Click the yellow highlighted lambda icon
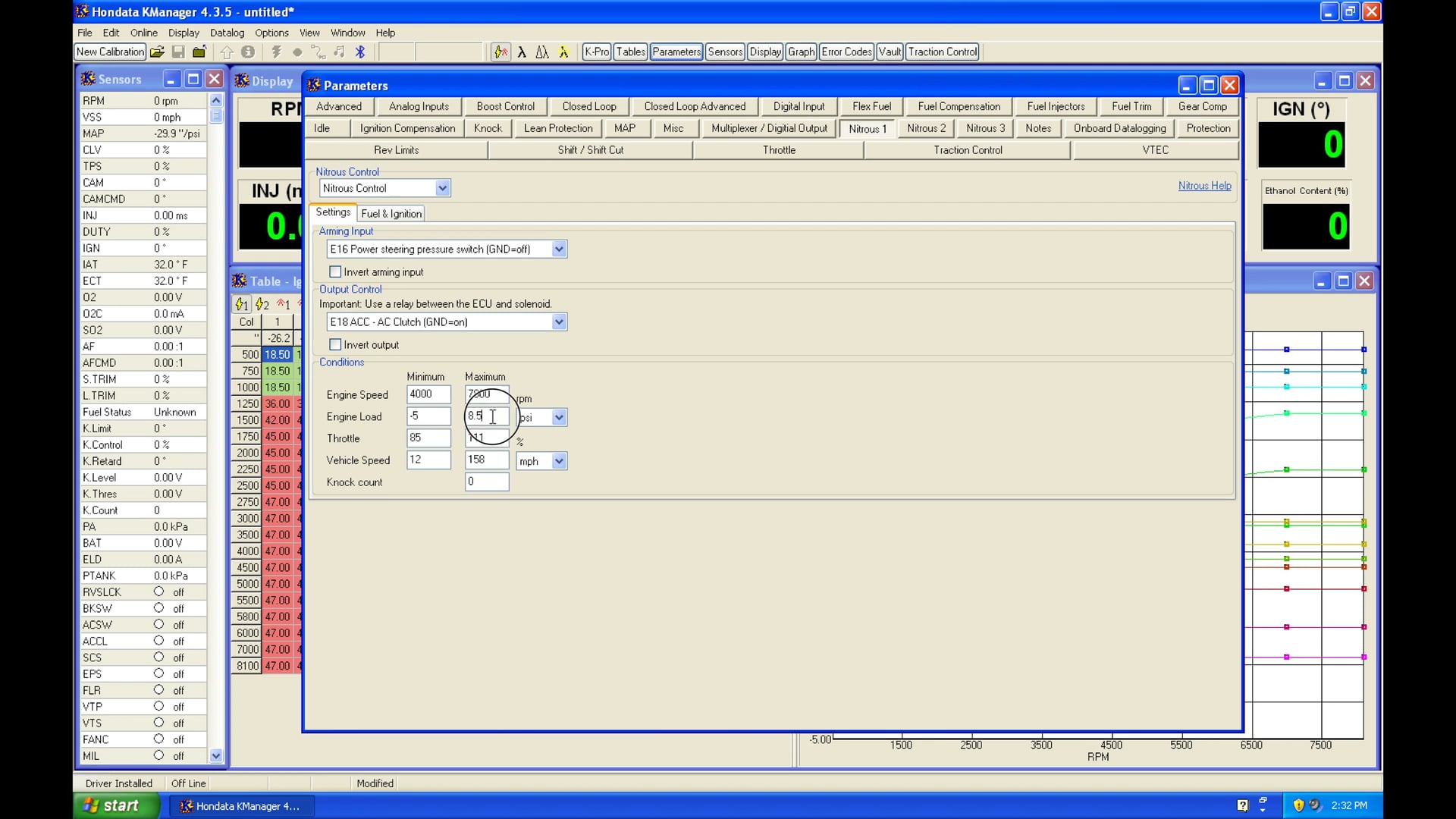1456x819 pixels. tap(563, 52)
